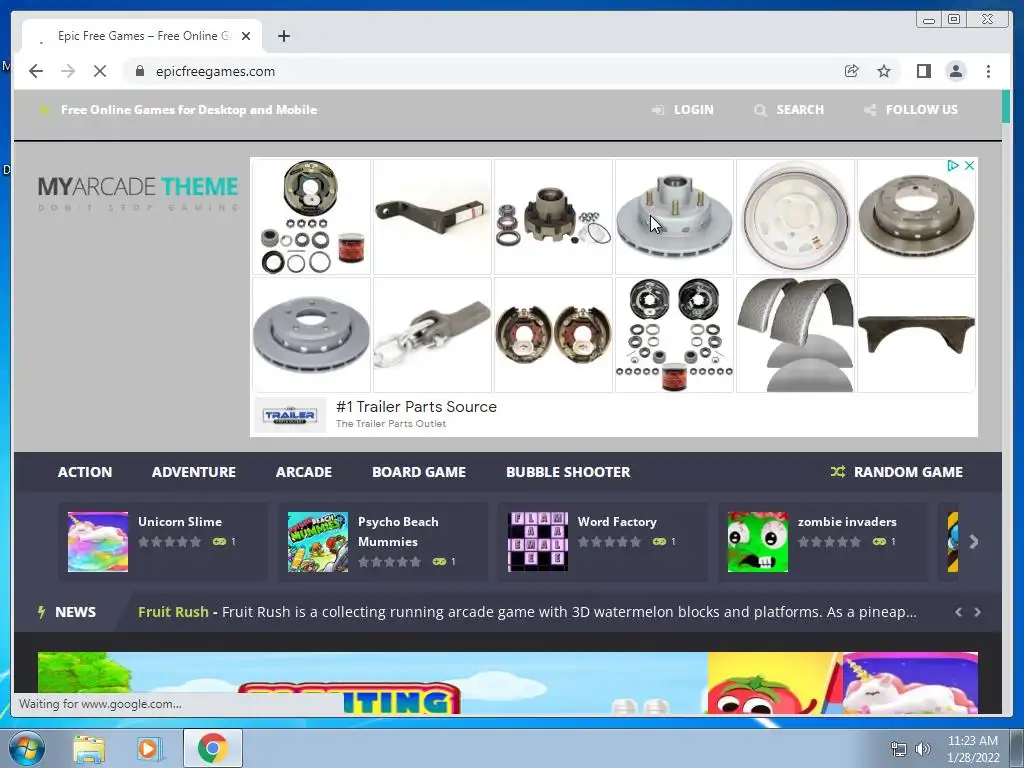Image resolution: width=1024 pixels, height=768 pixels.
Task: Select the Epic Free Games tab
Action: tap(142, 36)
